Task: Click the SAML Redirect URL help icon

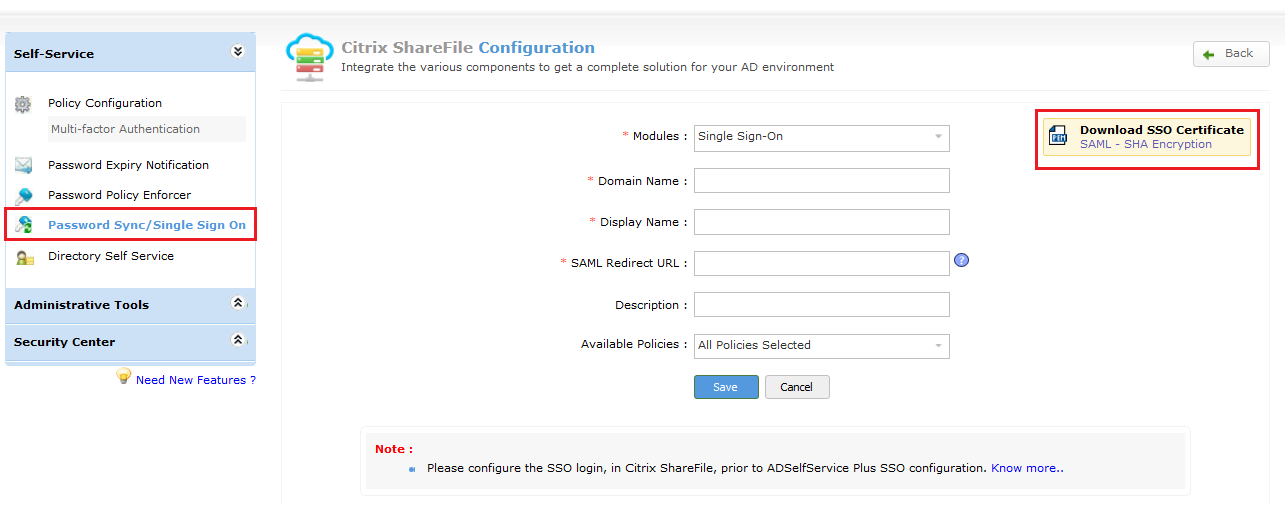Action: click(x=961, y=261)
